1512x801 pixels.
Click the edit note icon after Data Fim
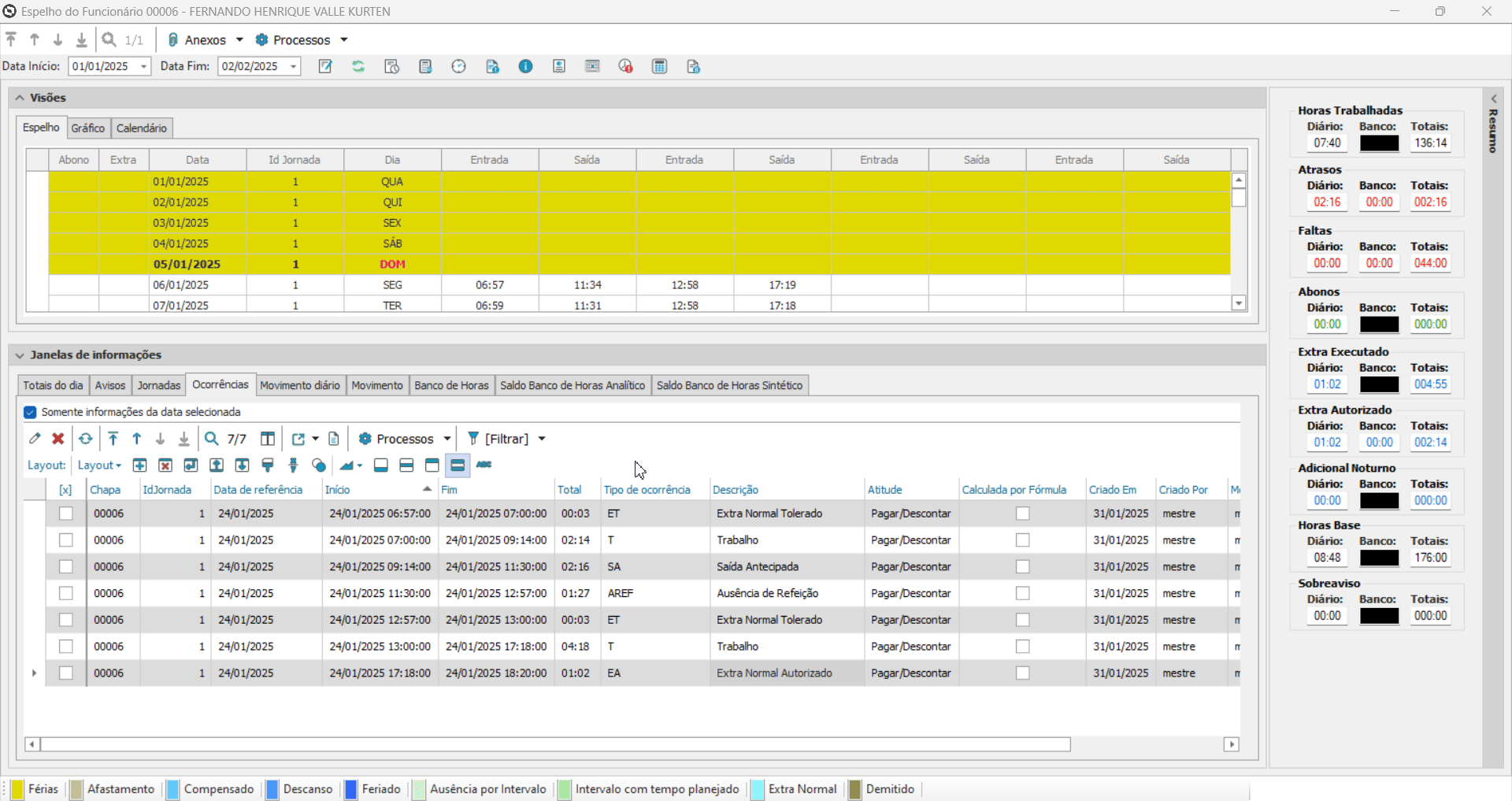coord(325,66)
